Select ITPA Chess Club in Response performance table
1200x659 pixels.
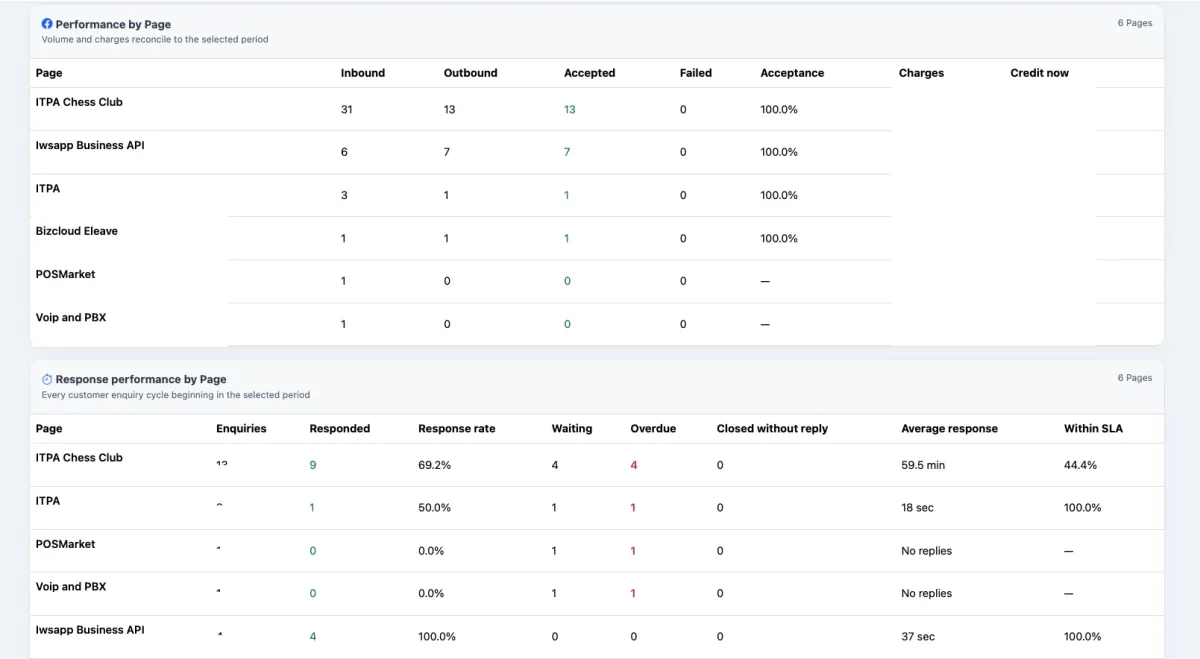pos(79,458)
